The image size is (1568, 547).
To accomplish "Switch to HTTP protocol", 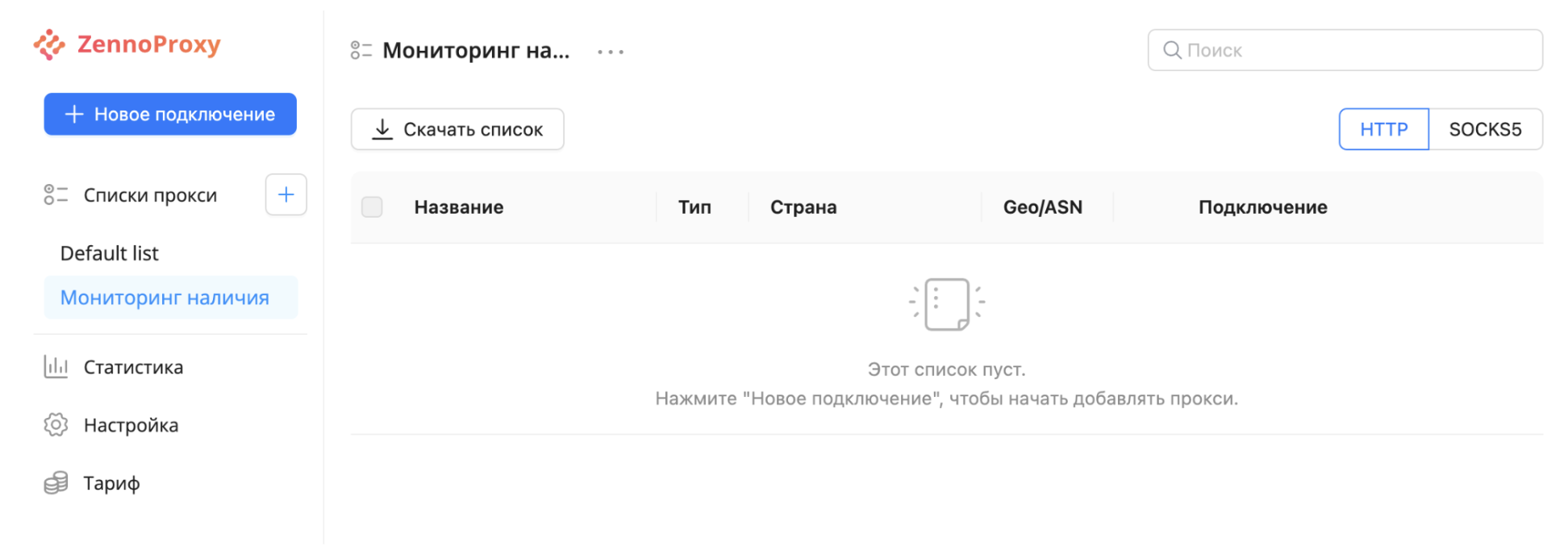I will pyautogui.click(x=1383, y=129).
